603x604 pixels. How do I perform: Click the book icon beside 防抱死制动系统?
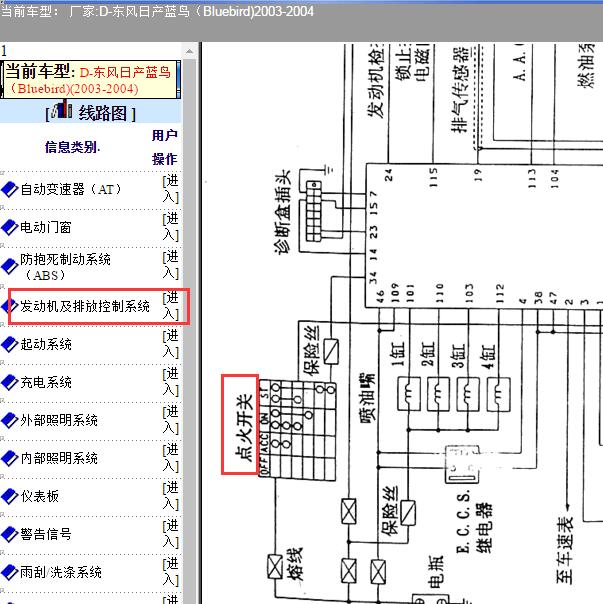coord(10,266)
